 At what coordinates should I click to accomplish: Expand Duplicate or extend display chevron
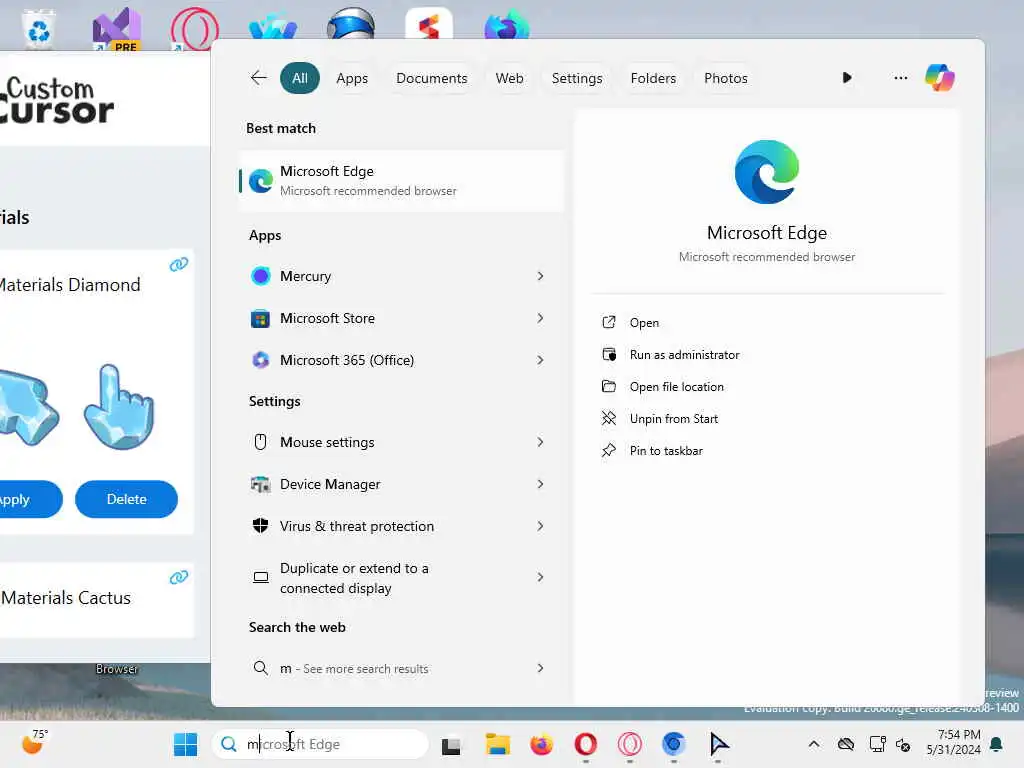540,577
